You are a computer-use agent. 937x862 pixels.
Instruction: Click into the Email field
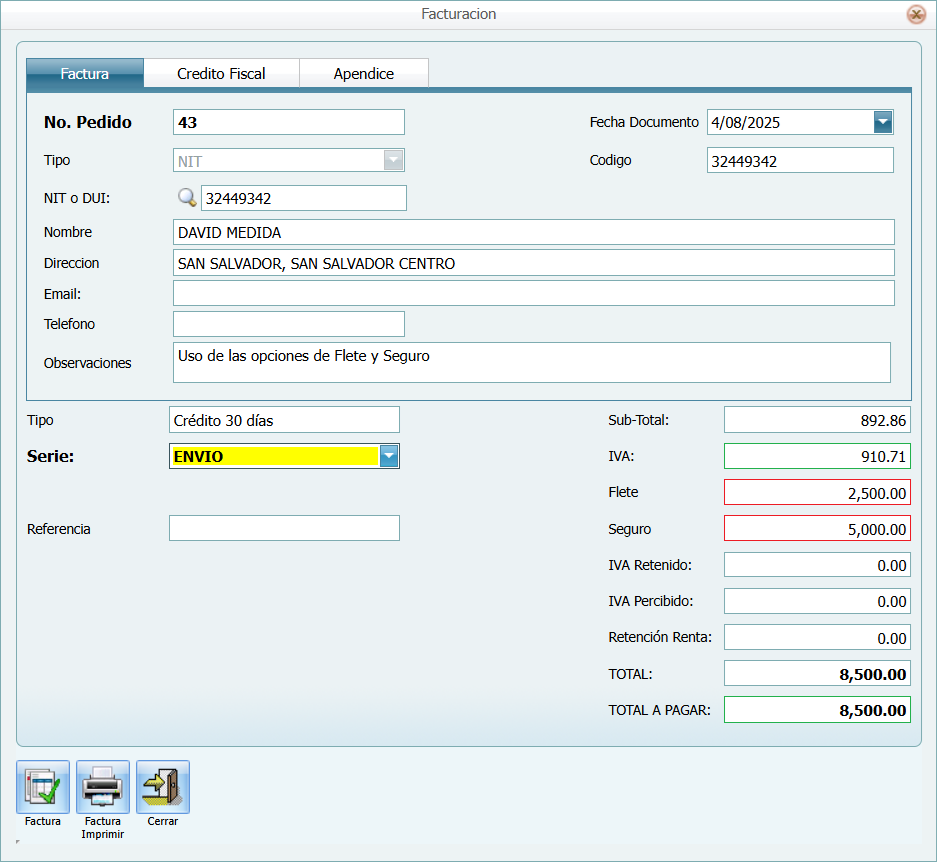(x=533, y=293)
